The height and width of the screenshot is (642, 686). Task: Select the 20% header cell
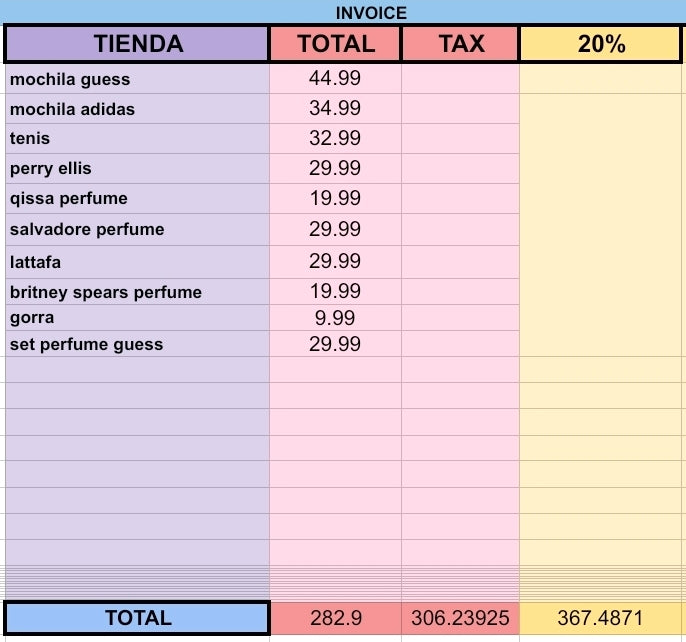click(600, 44)
